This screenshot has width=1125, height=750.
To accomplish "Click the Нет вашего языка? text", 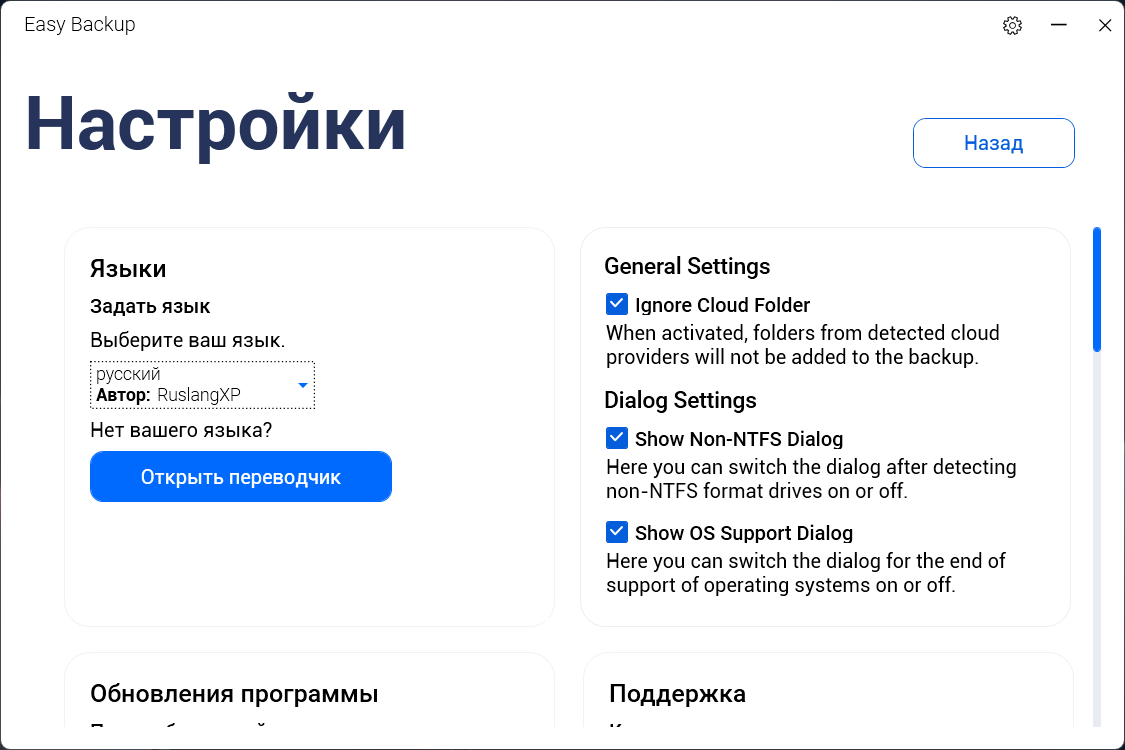I will coord(181,431).
